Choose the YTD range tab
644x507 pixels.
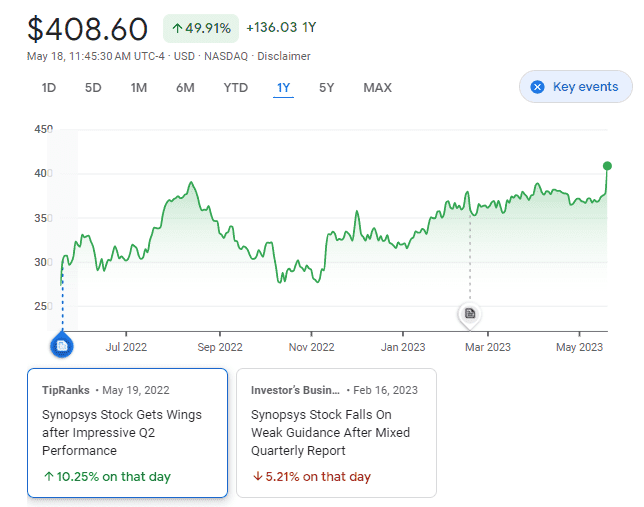pyautogui.click(x=236, y=88)
